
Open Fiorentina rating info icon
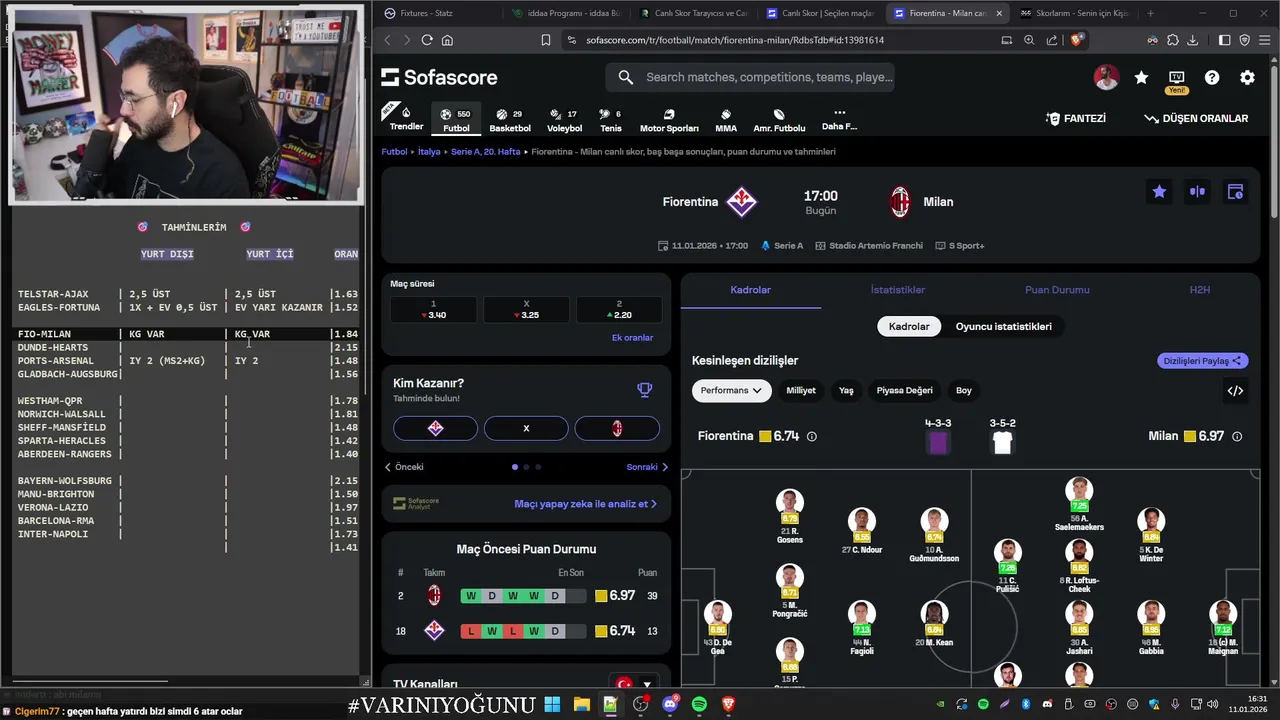pyautogui.click(x=811, y=436)
